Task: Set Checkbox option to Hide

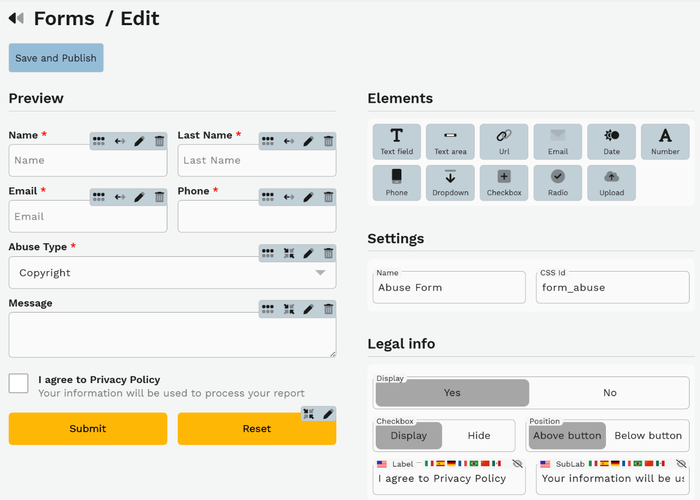Action: 479,436
